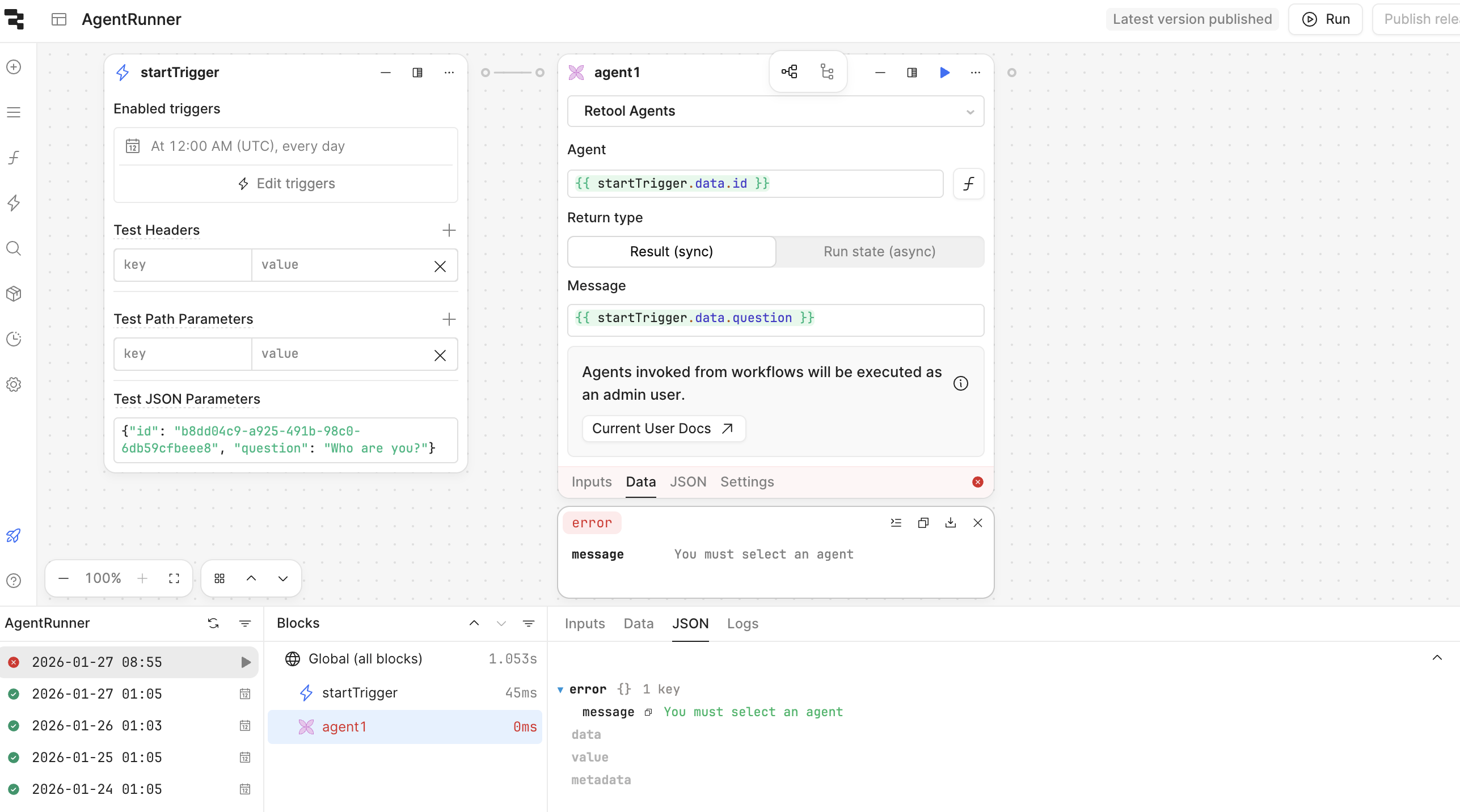Screen dimensions: 1460x812
Task: Open the rocket deploy icon in left sidebar
Action: tap(14, 535)
